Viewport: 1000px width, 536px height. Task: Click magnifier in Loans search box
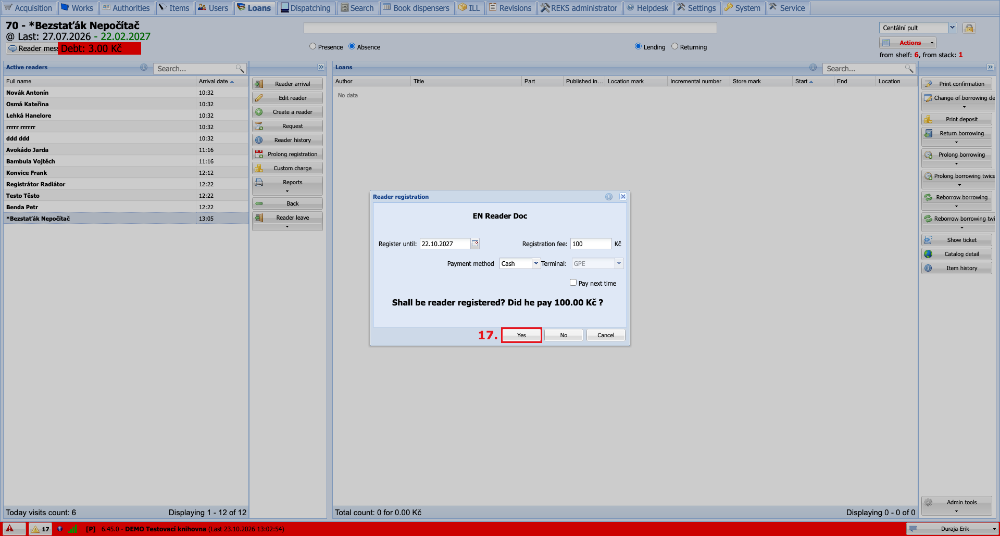pos(909,68)
